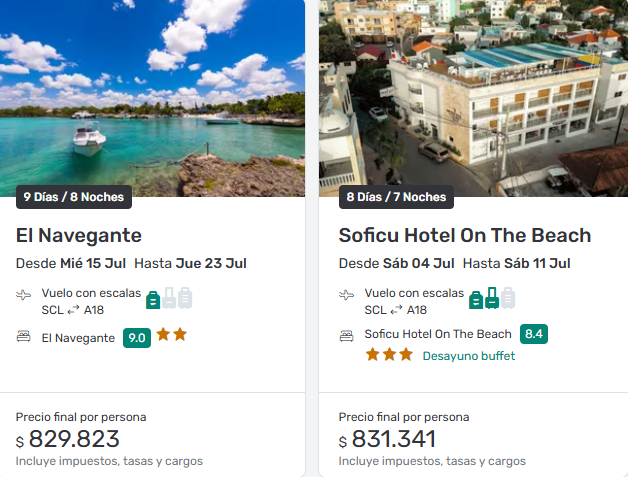The image size is (628, 477).
Task: Click the 9 Días / 8 Noches badge
Action: (74, 197)
